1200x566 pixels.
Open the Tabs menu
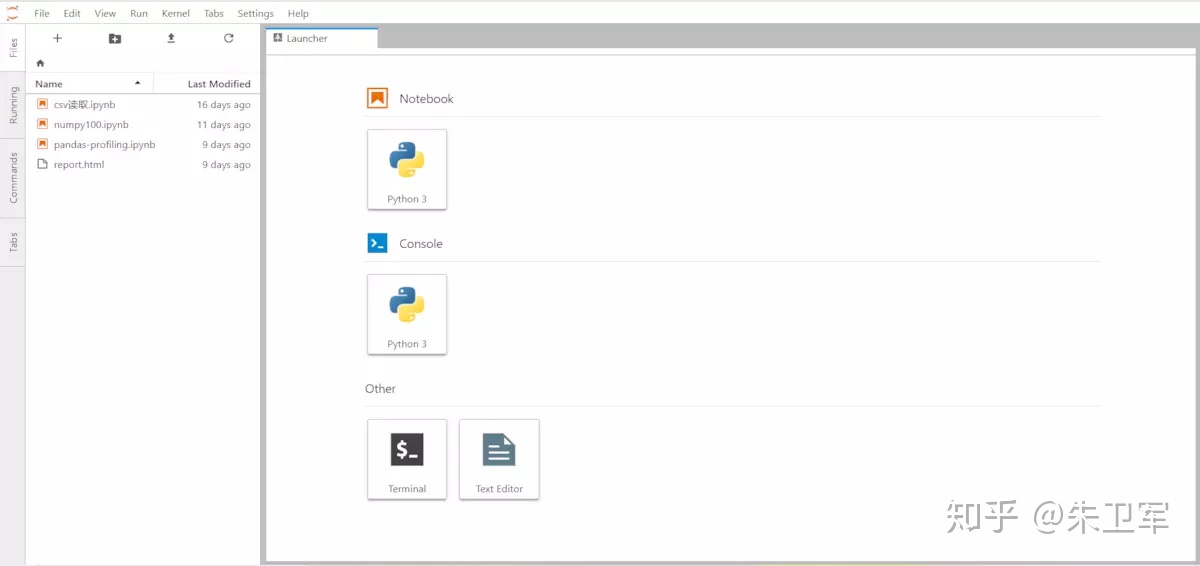(x=214, y=13)
